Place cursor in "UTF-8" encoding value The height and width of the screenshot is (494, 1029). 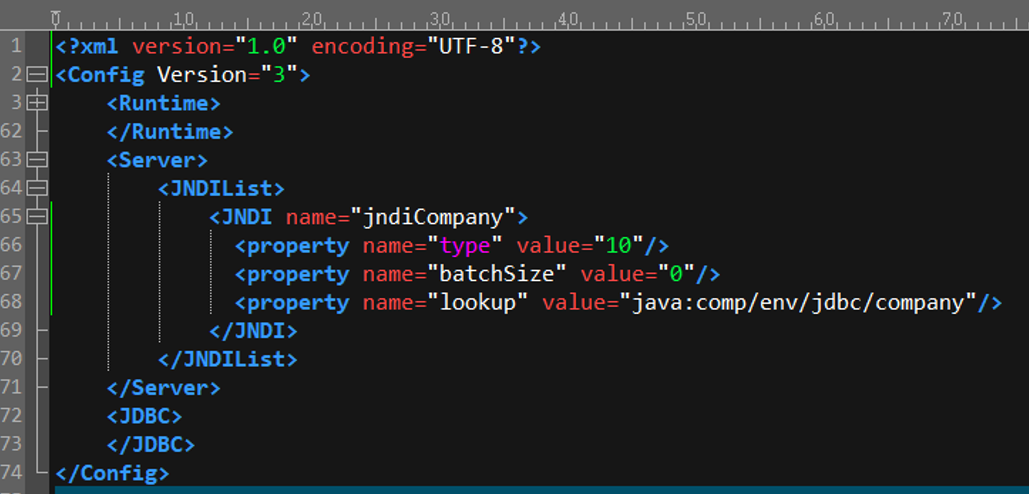pos(472,46)
